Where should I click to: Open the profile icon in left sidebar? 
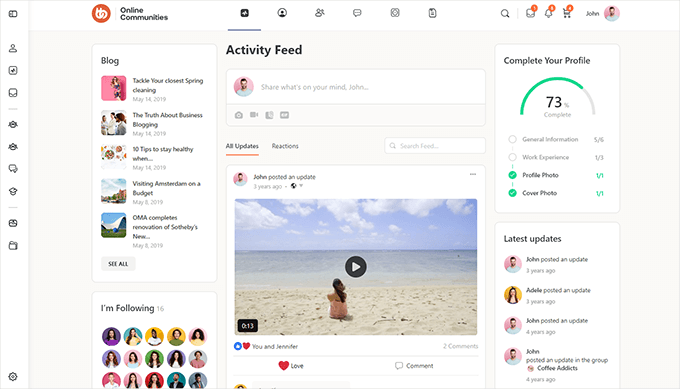point(13,48)
